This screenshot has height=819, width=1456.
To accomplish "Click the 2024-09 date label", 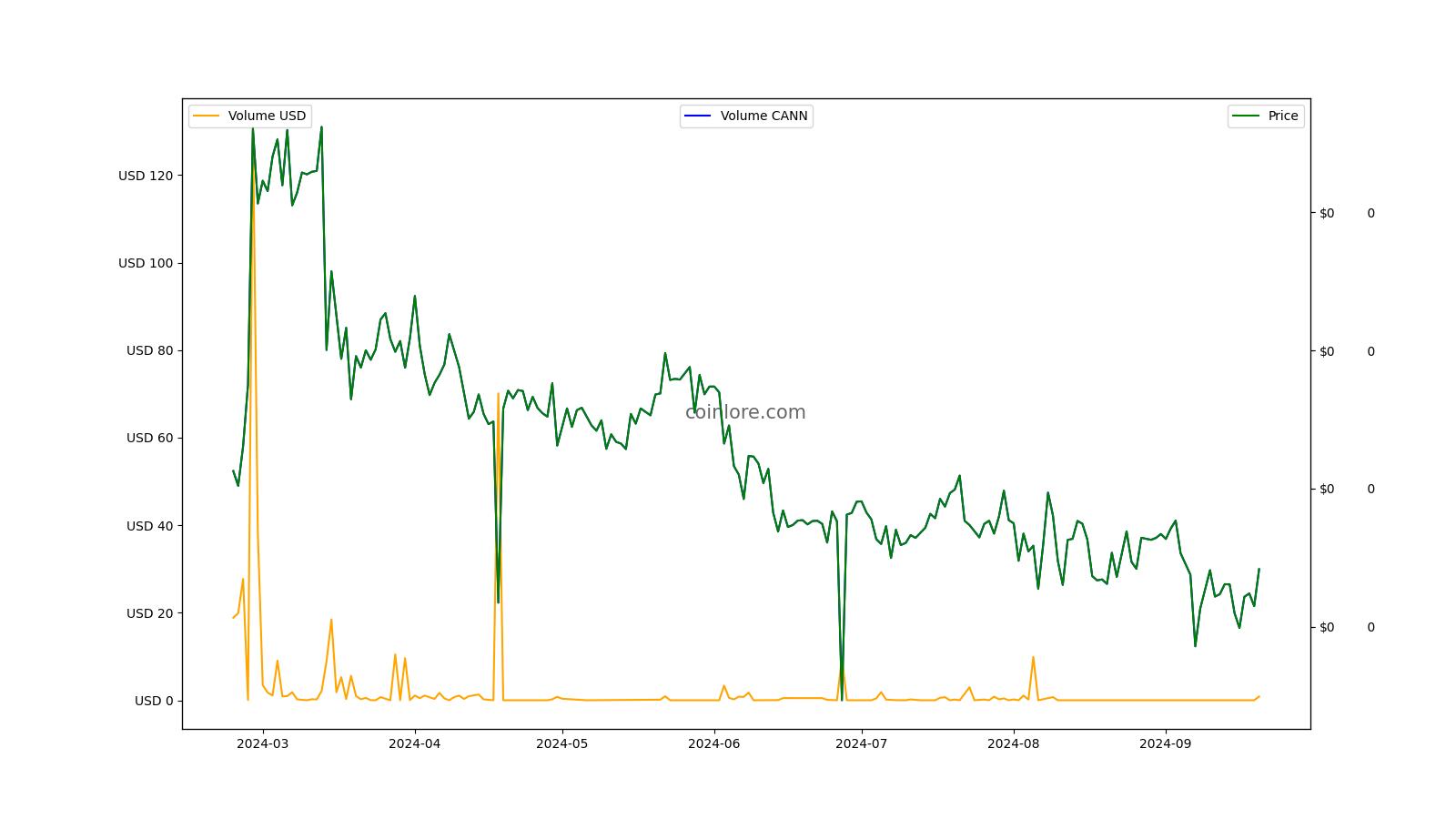I will [x=1166, y=743].
